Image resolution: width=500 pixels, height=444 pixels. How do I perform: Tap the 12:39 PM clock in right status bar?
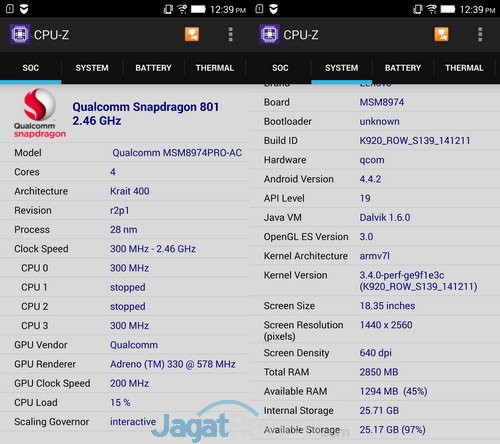[478, 10]
